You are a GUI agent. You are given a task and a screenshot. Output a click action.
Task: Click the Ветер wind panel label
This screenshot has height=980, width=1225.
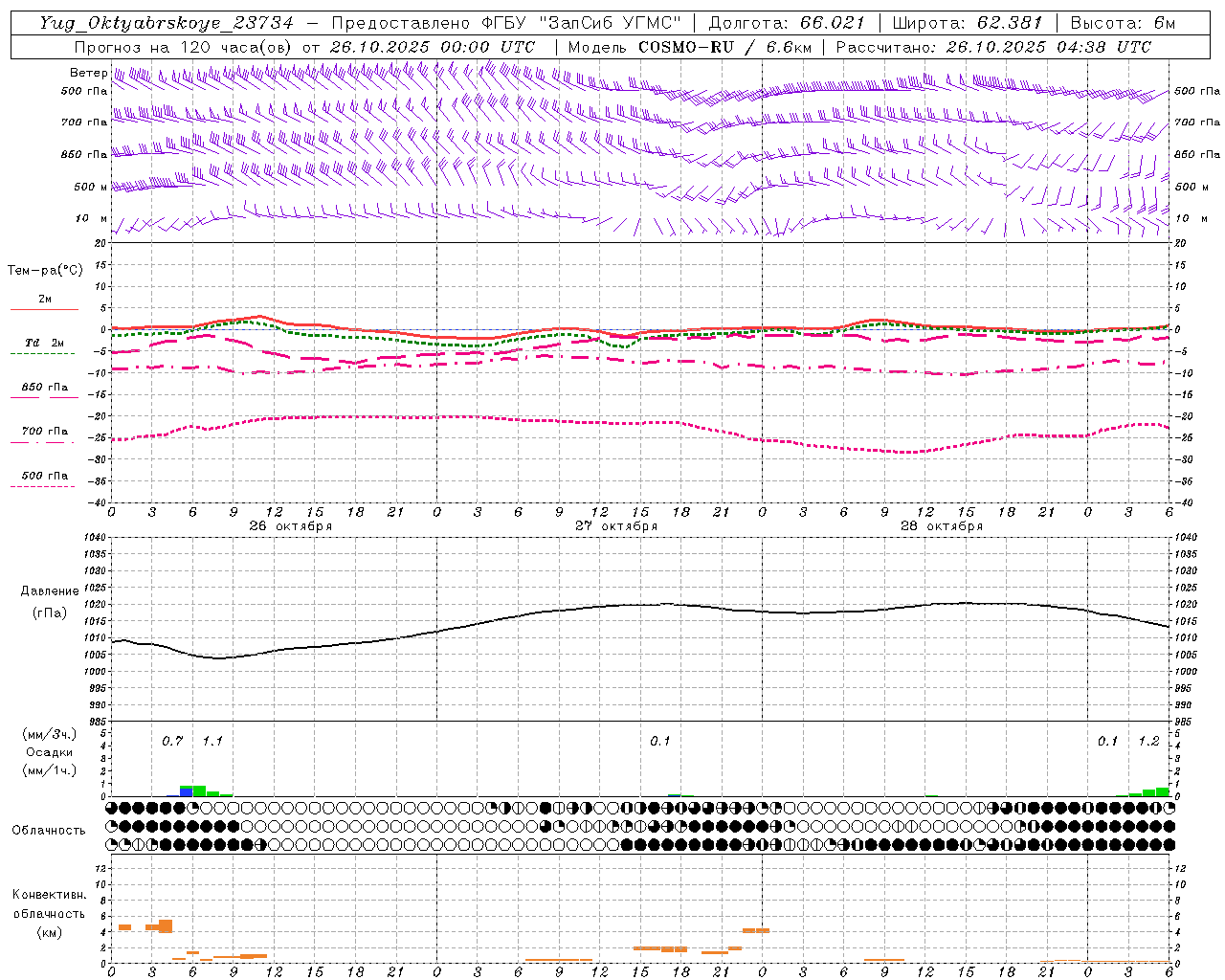[88, 73]
